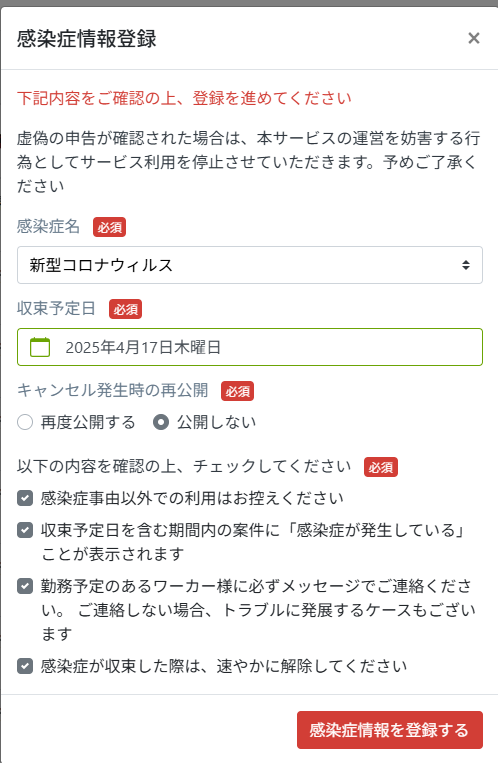This screenshot has height=763, width=498.
Task: Click the 再度公開する label text
Action: (x=88, y=422)
